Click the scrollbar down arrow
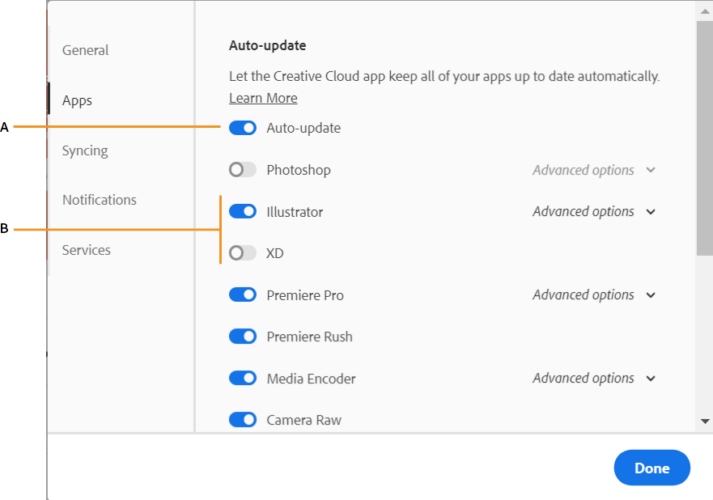 click(x=705, y=421)
